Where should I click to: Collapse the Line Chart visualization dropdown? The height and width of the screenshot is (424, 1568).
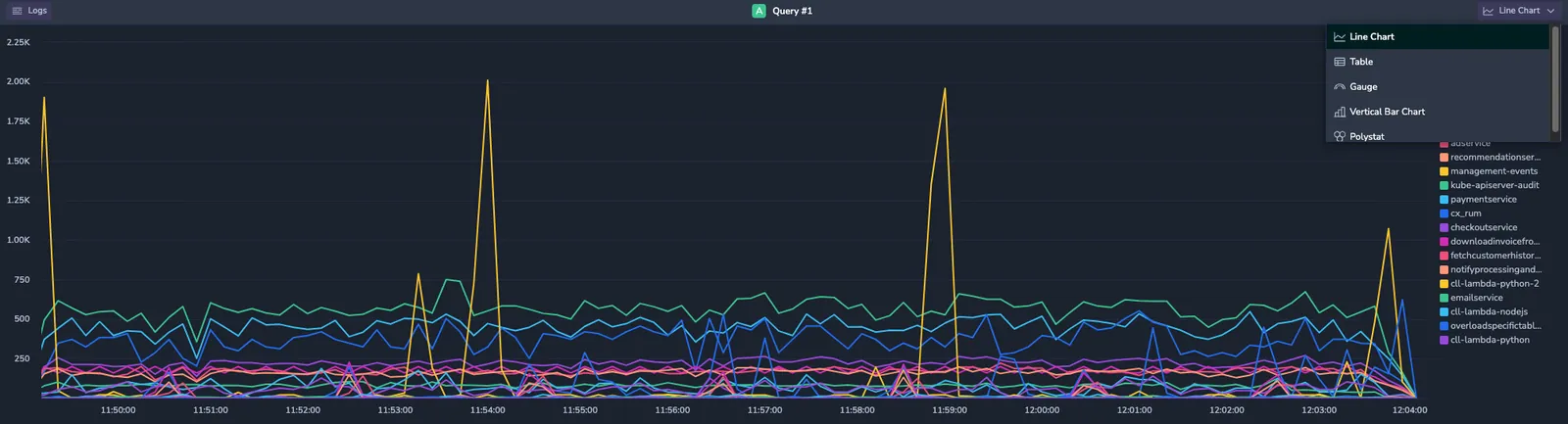(x=1518, y=11)
